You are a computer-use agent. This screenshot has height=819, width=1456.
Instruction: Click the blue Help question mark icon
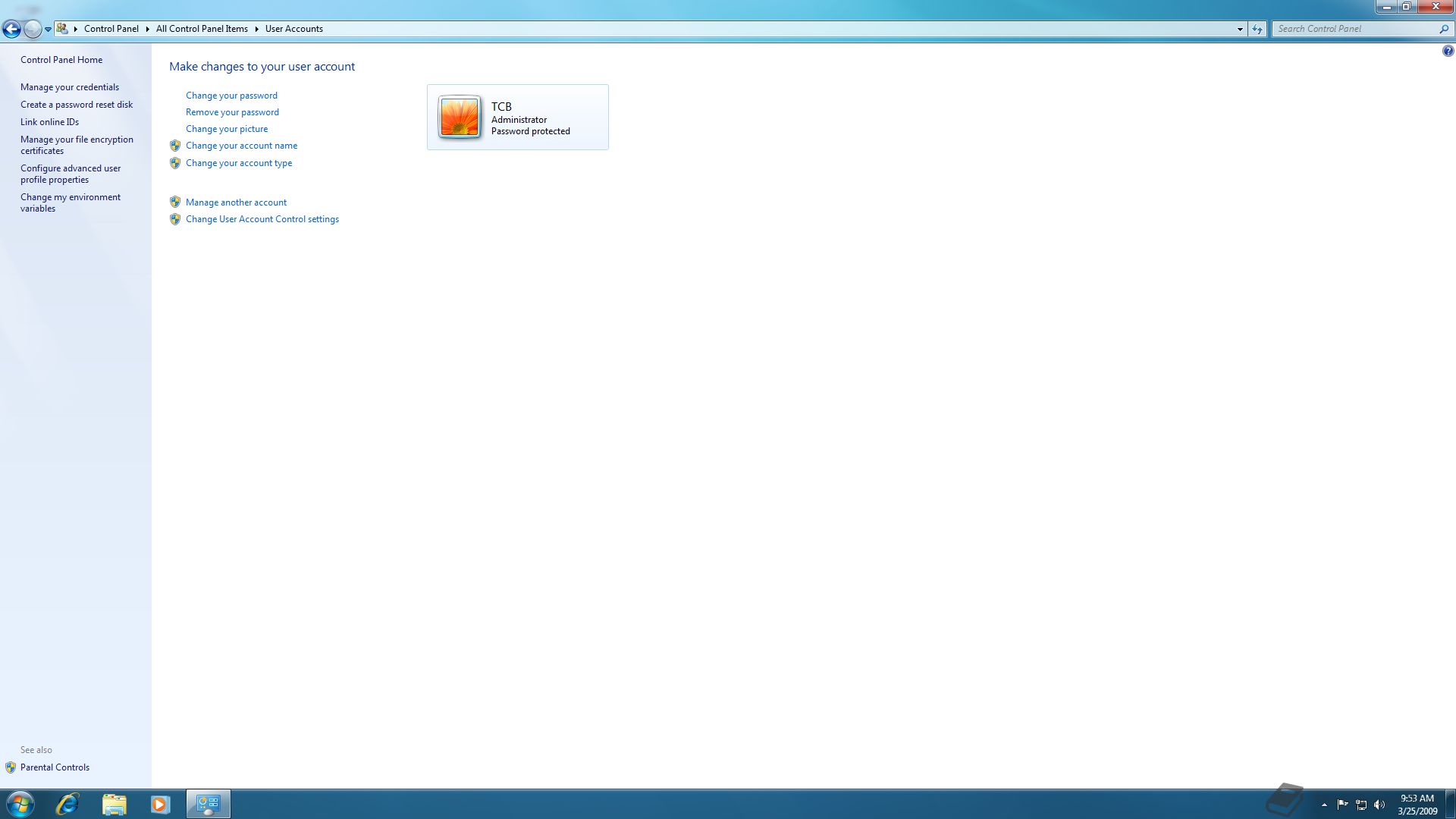[x=1448, y=51]
